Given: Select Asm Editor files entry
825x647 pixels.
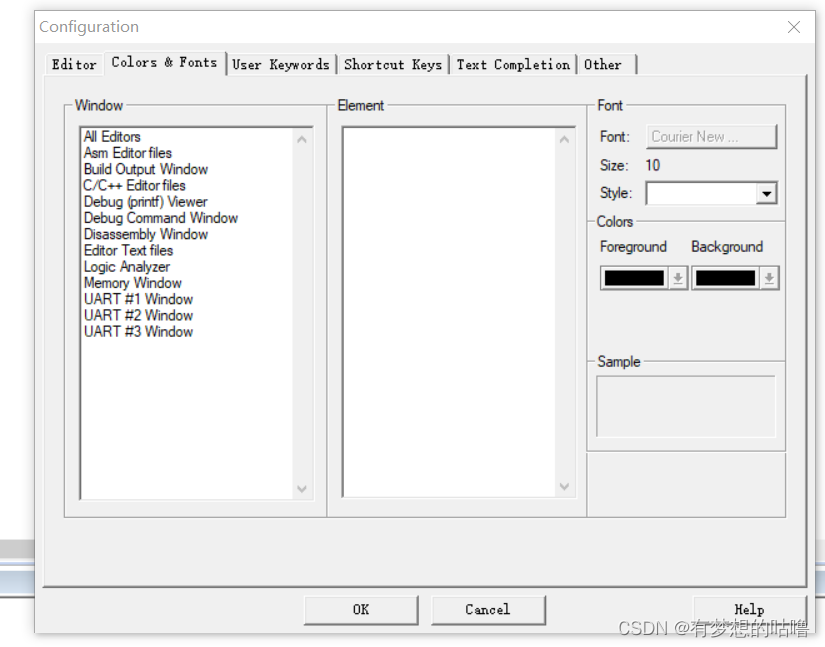Looking at the screenshot, I should click(x=128, y=153).
